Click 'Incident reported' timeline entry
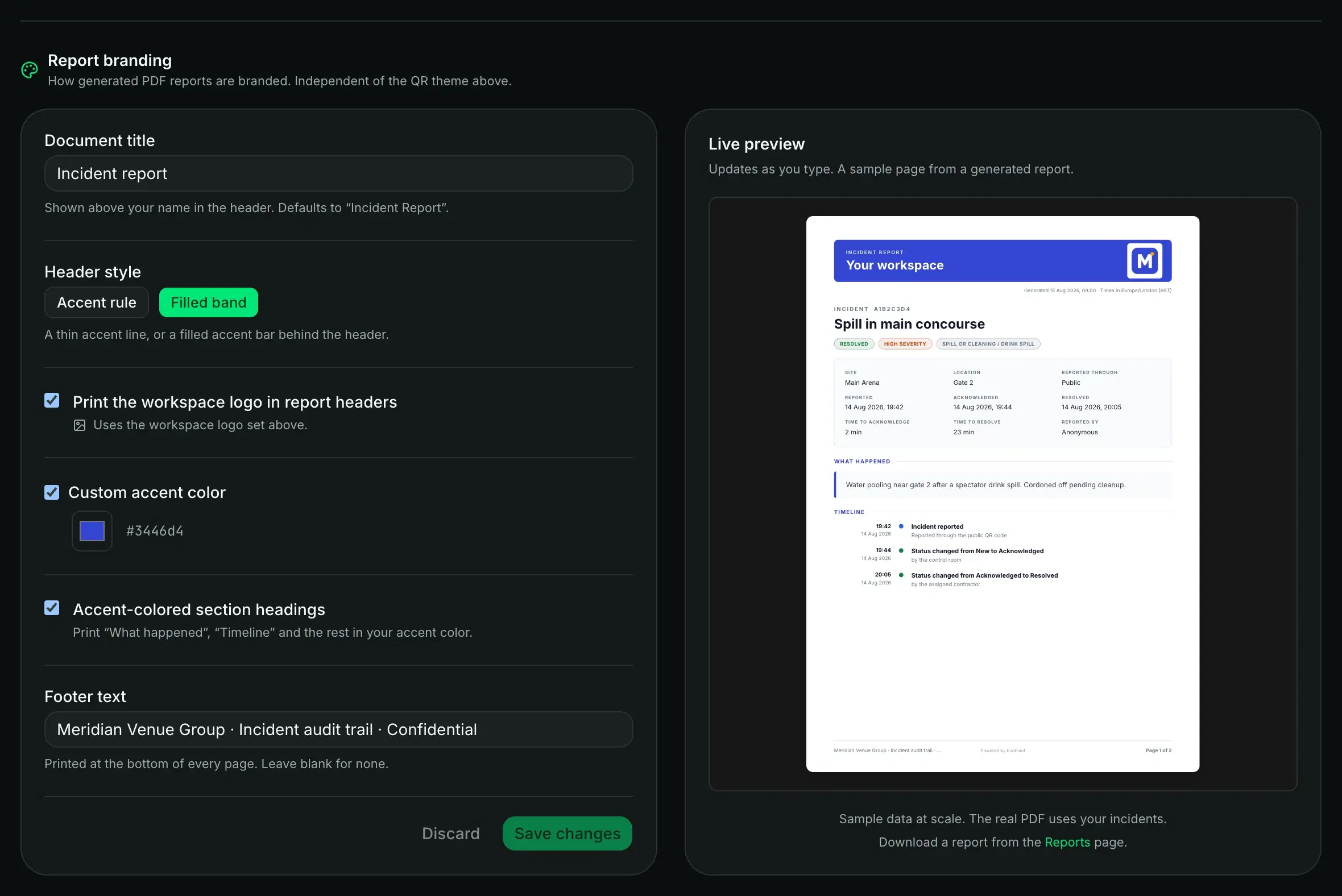Viewport: 1342px width, 896px height. (937, 527)
